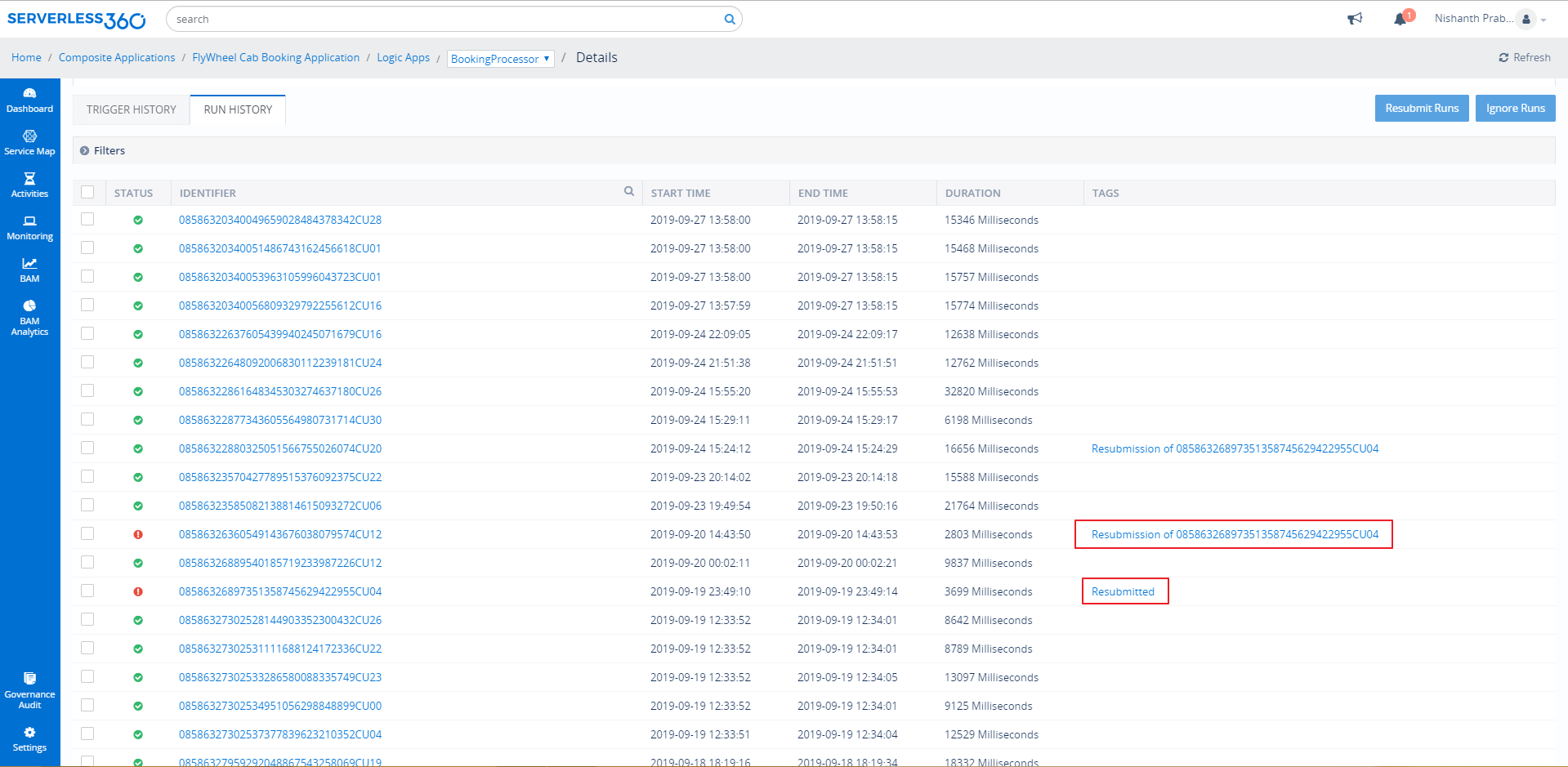
Task: Click duration 32820 Milliseconds
Action: [991, 391]
